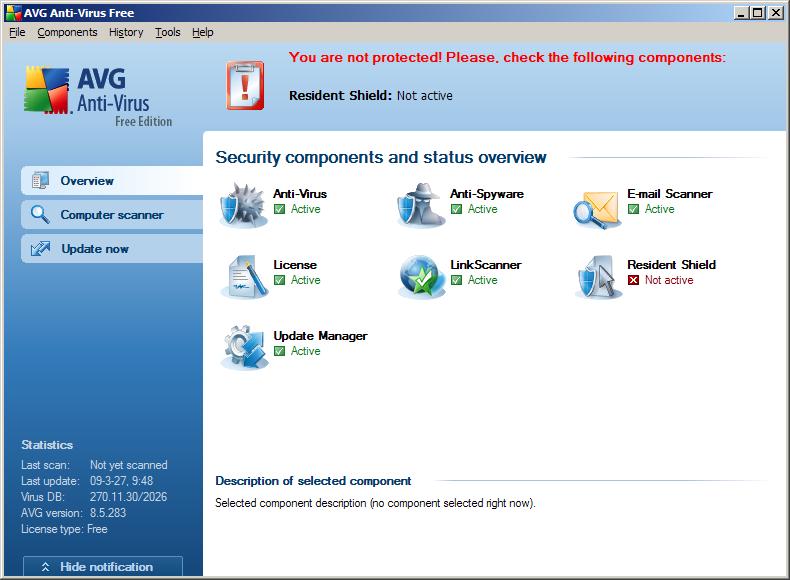
Task: Click the 'Not active' status under Resident Shield
Action: click(x=669, y=280)
